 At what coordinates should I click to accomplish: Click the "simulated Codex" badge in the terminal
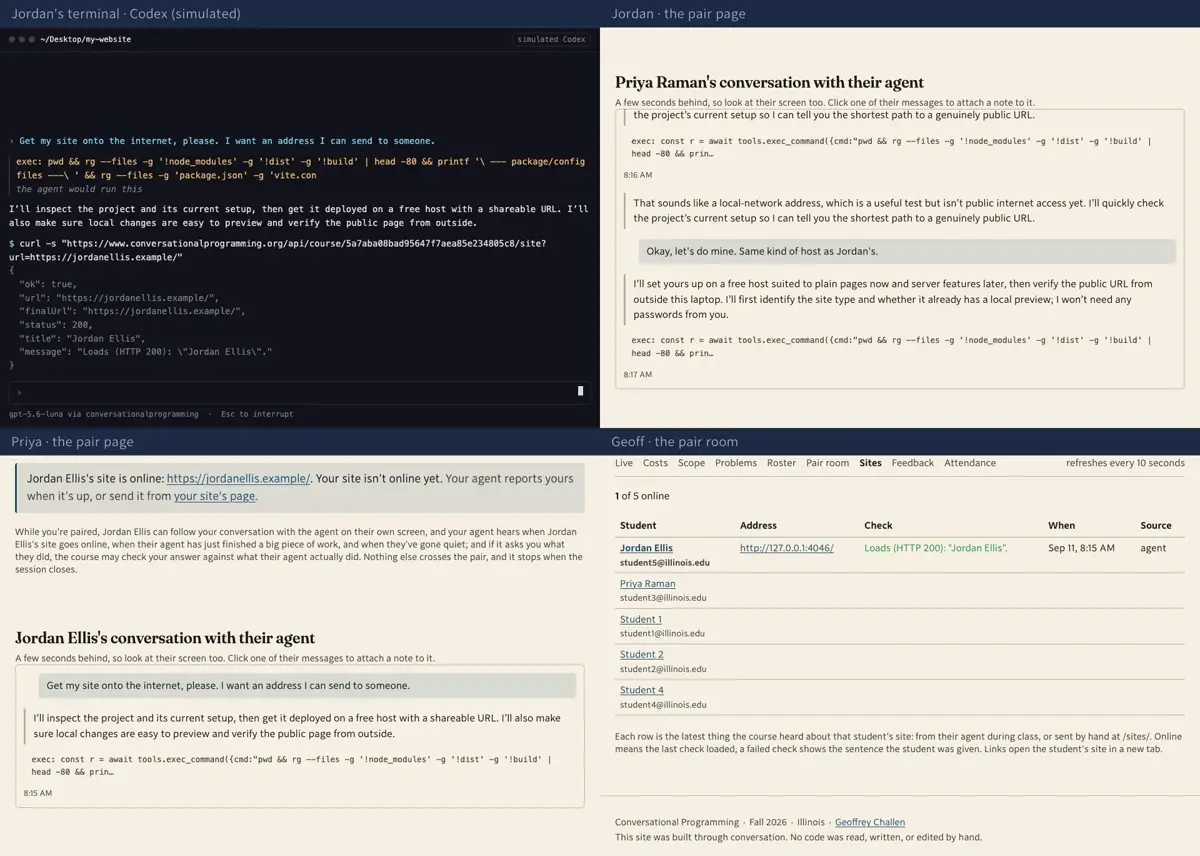[x=551, y=39]
